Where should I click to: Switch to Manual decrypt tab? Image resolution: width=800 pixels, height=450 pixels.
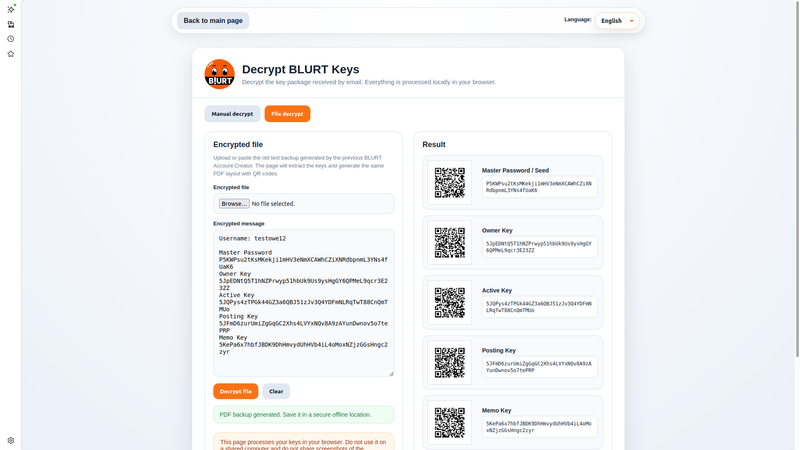point(232,114)
